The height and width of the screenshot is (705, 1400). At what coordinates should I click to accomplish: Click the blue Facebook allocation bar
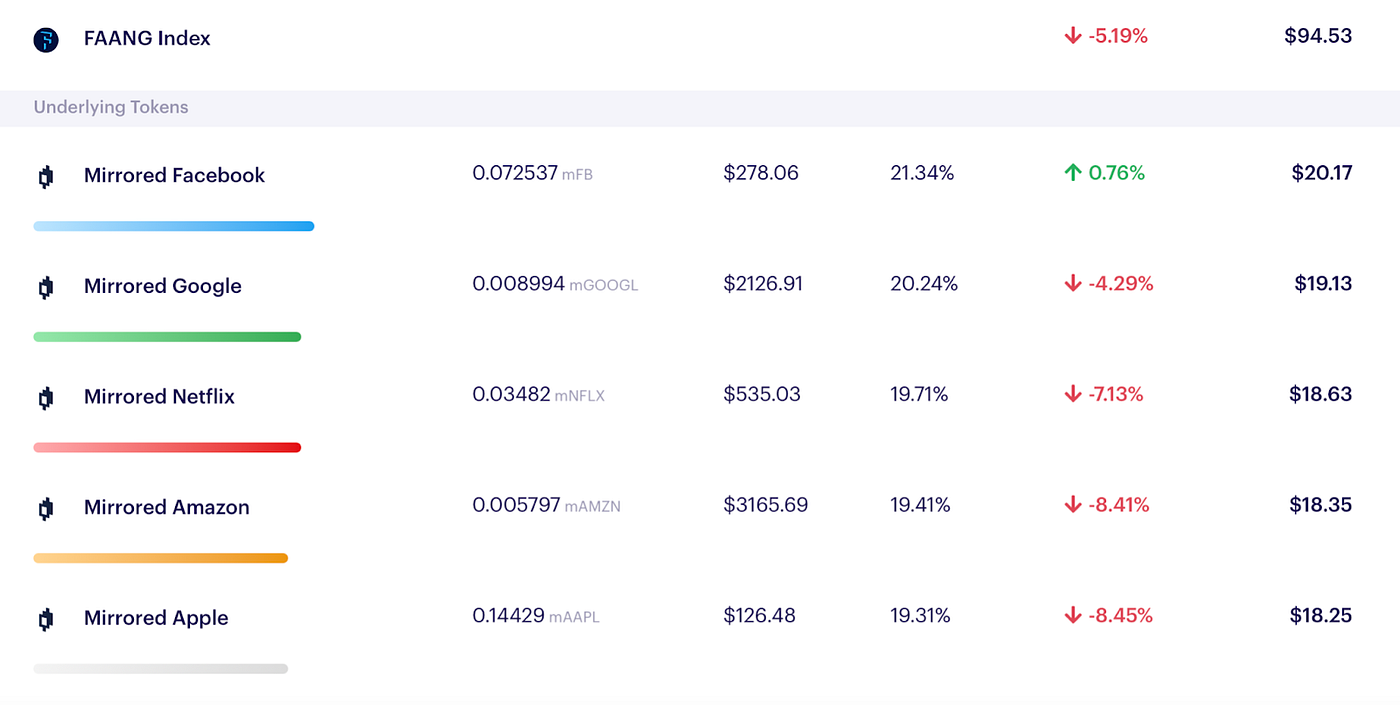(x=174, y=227)
